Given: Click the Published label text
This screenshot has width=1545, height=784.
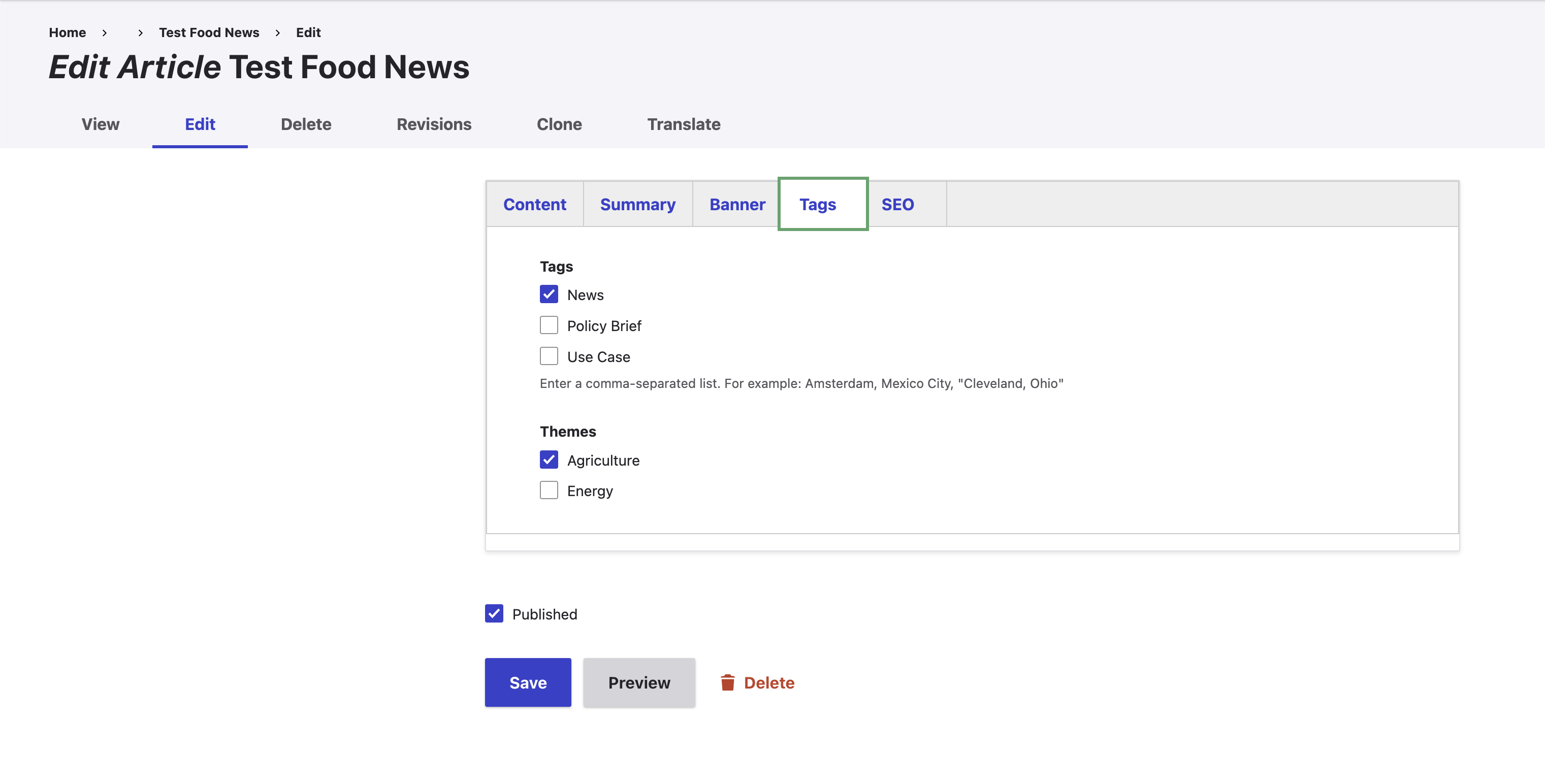Looking at the screenshot, I should click(x=544, y=614).
